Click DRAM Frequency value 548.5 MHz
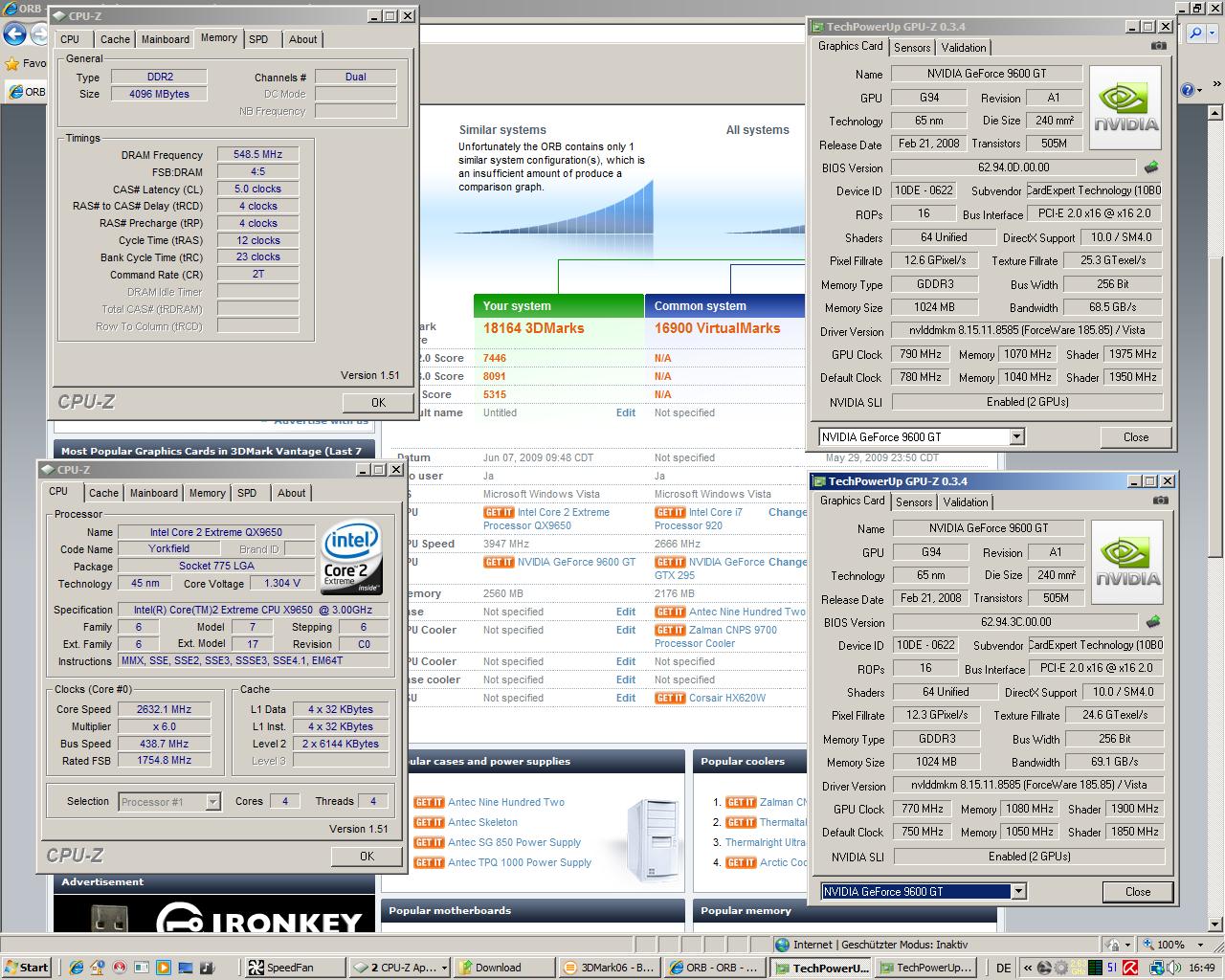Viewport: 1225px width, 980px height. [257, 154]
